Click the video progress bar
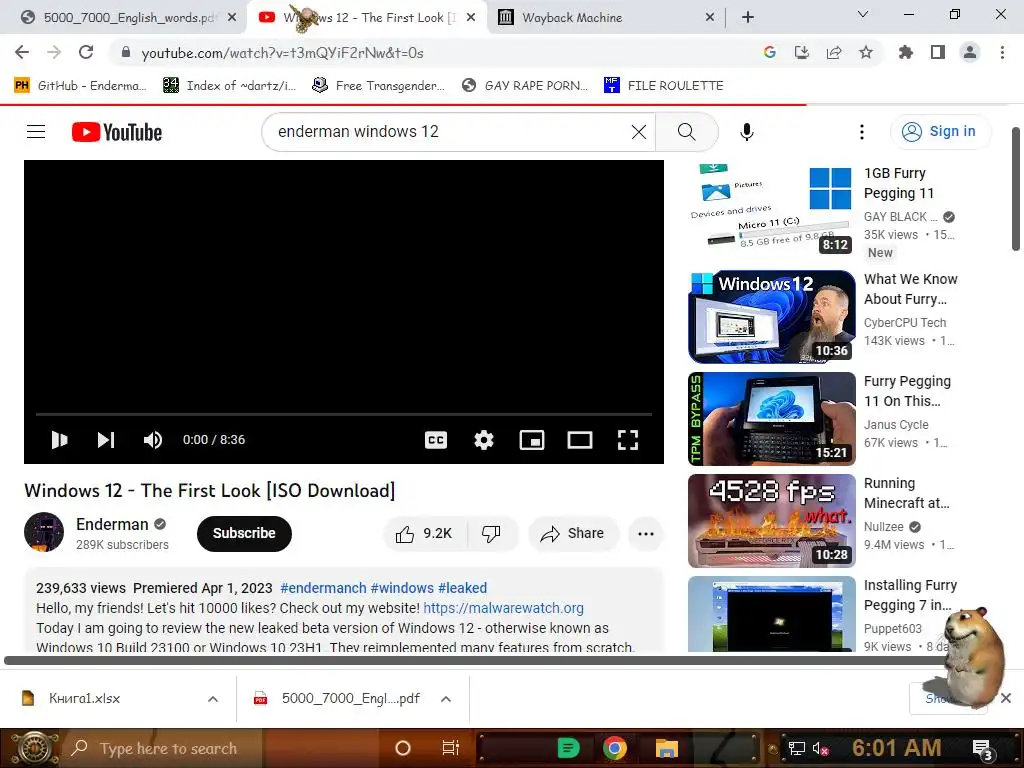 [x=344, y=414]
